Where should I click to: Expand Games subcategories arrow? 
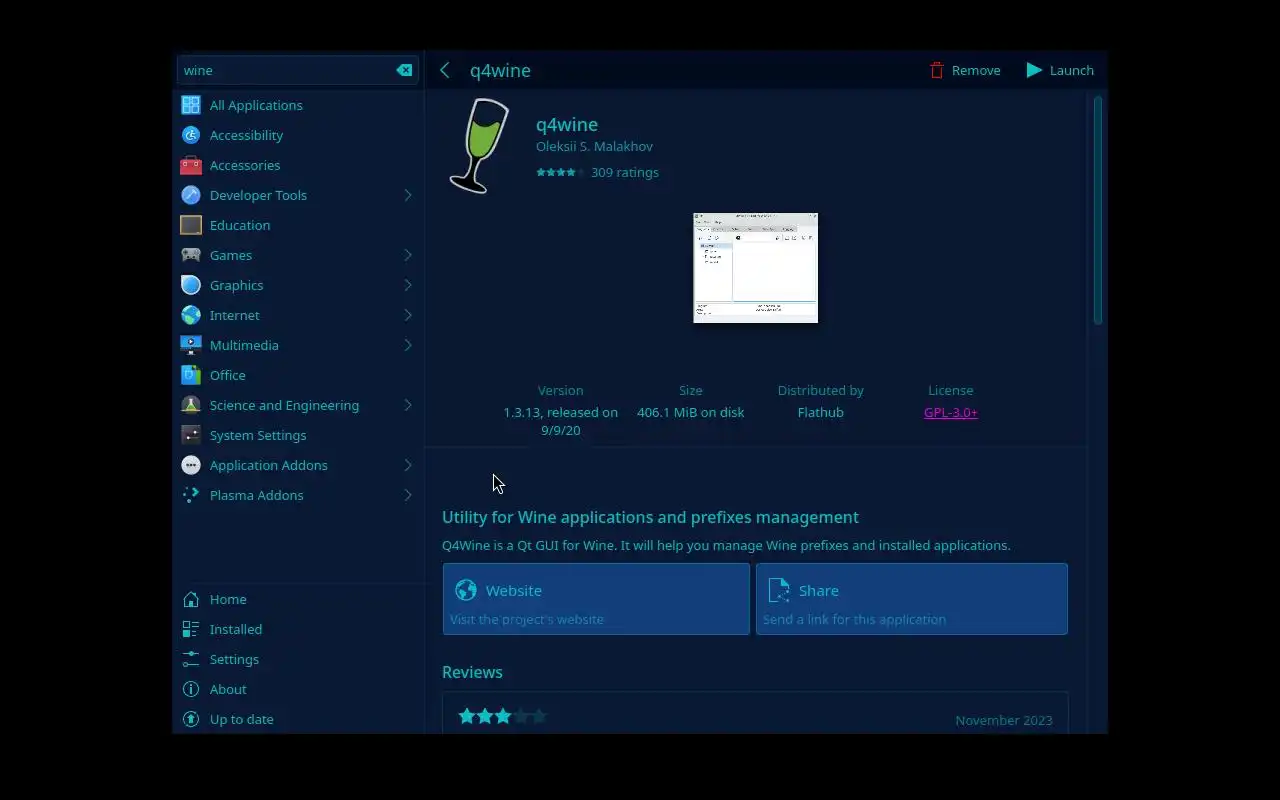(x=408, y=255)
